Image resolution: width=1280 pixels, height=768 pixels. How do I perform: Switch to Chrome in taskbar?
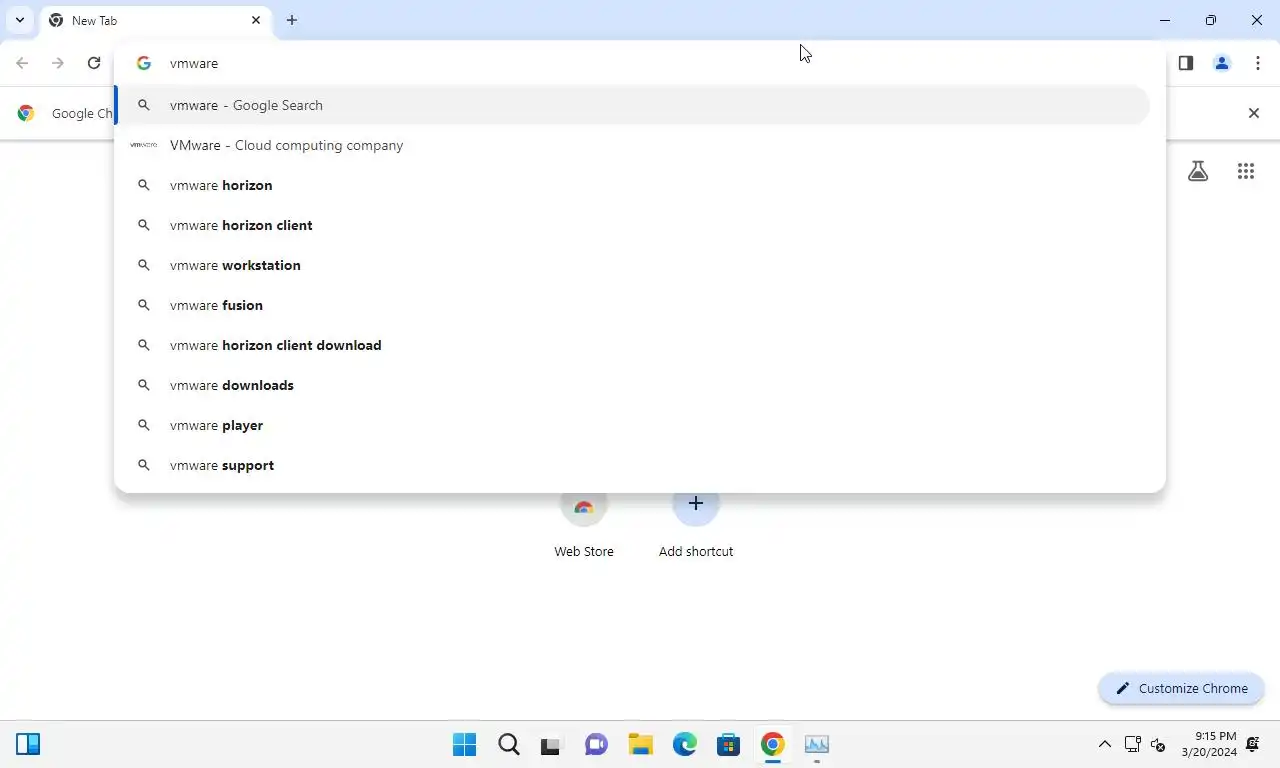(x=773, y=744)
